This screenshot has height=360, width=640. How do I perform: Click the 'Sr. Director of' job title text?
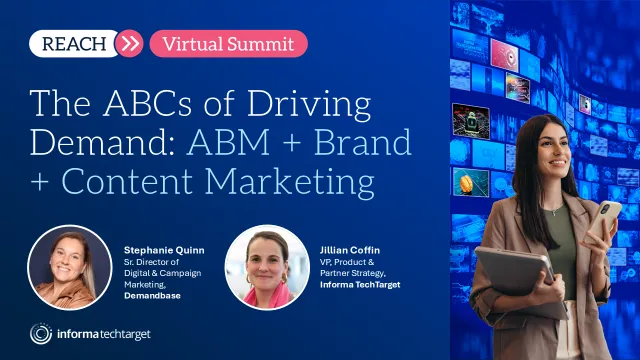[151, 262]
